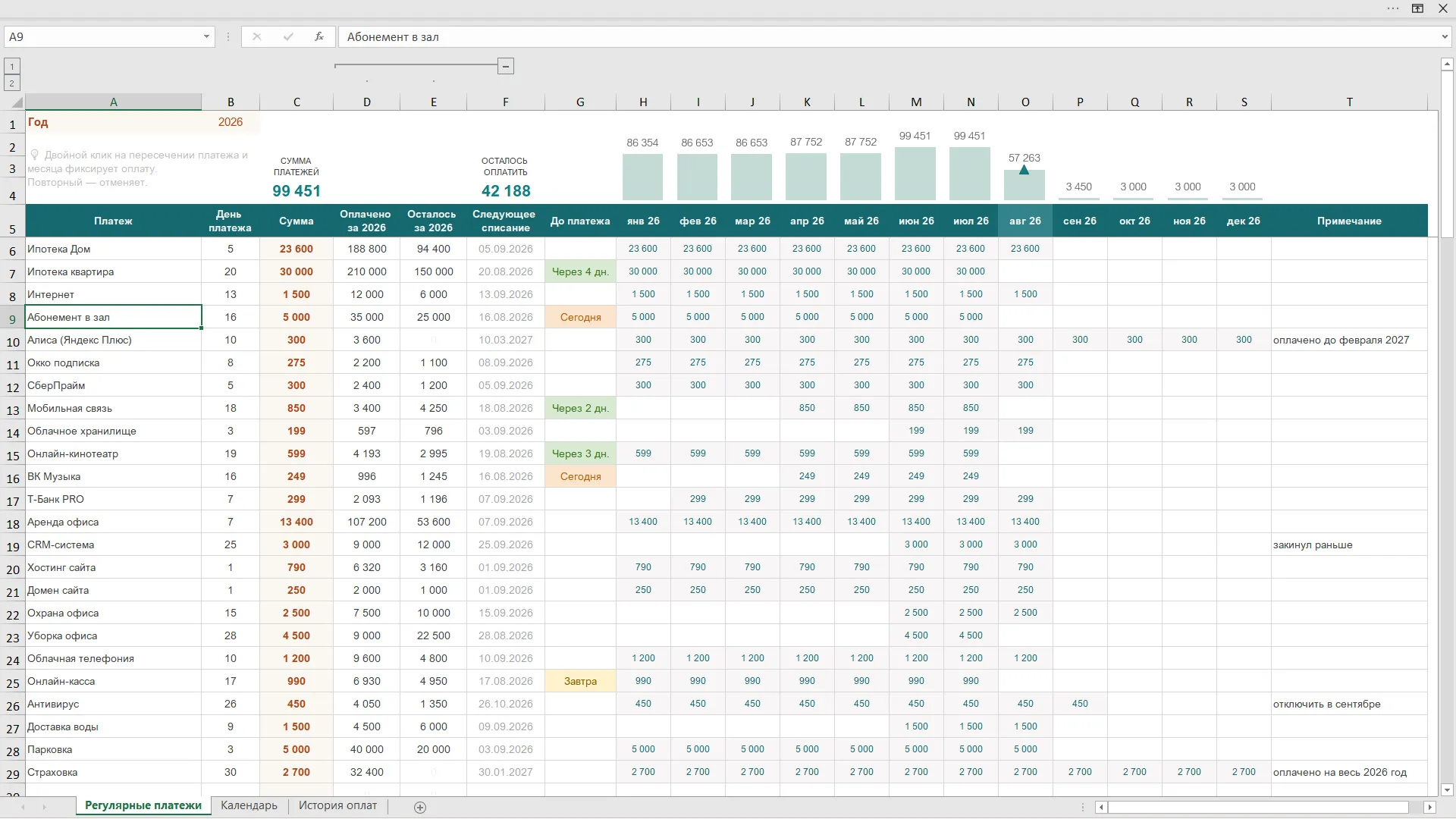Click the Следующее списание column header
This screenshot has height=819, width=1456.
[504, 221]
